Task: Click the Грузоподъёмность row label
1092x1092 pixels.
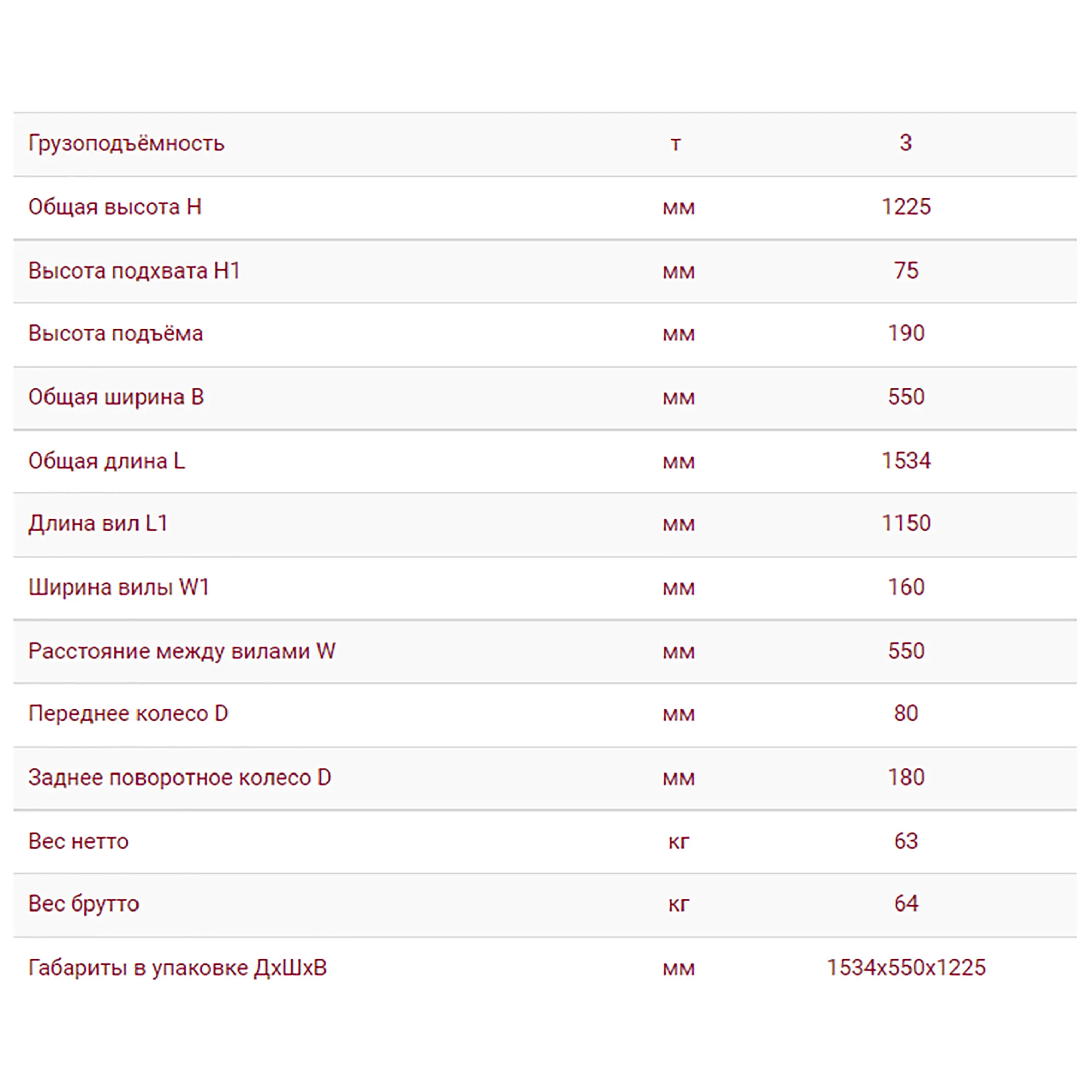Action: [126, 144]
